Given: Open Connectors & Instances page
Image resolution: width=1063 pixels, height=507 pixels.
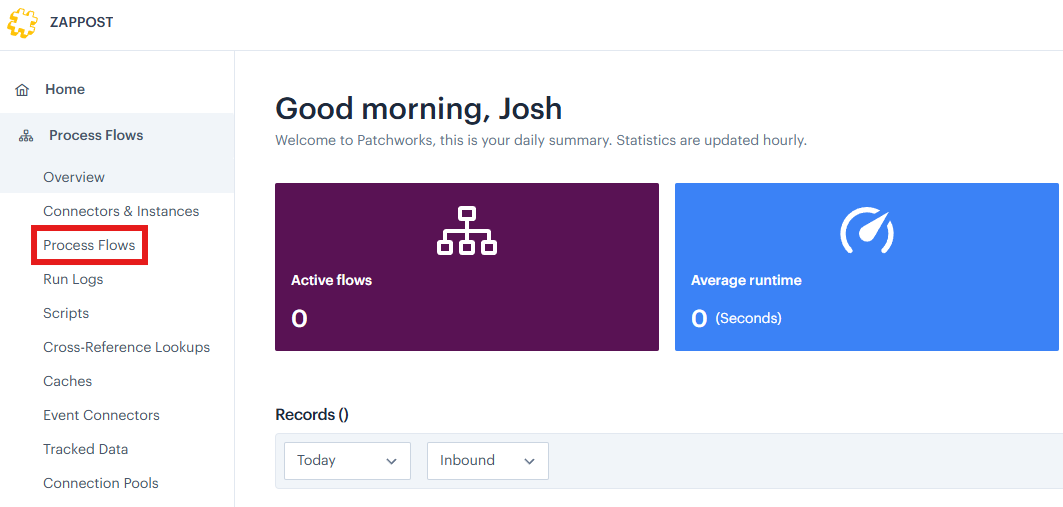Looking at the screenshot, I should pos(121,211).
